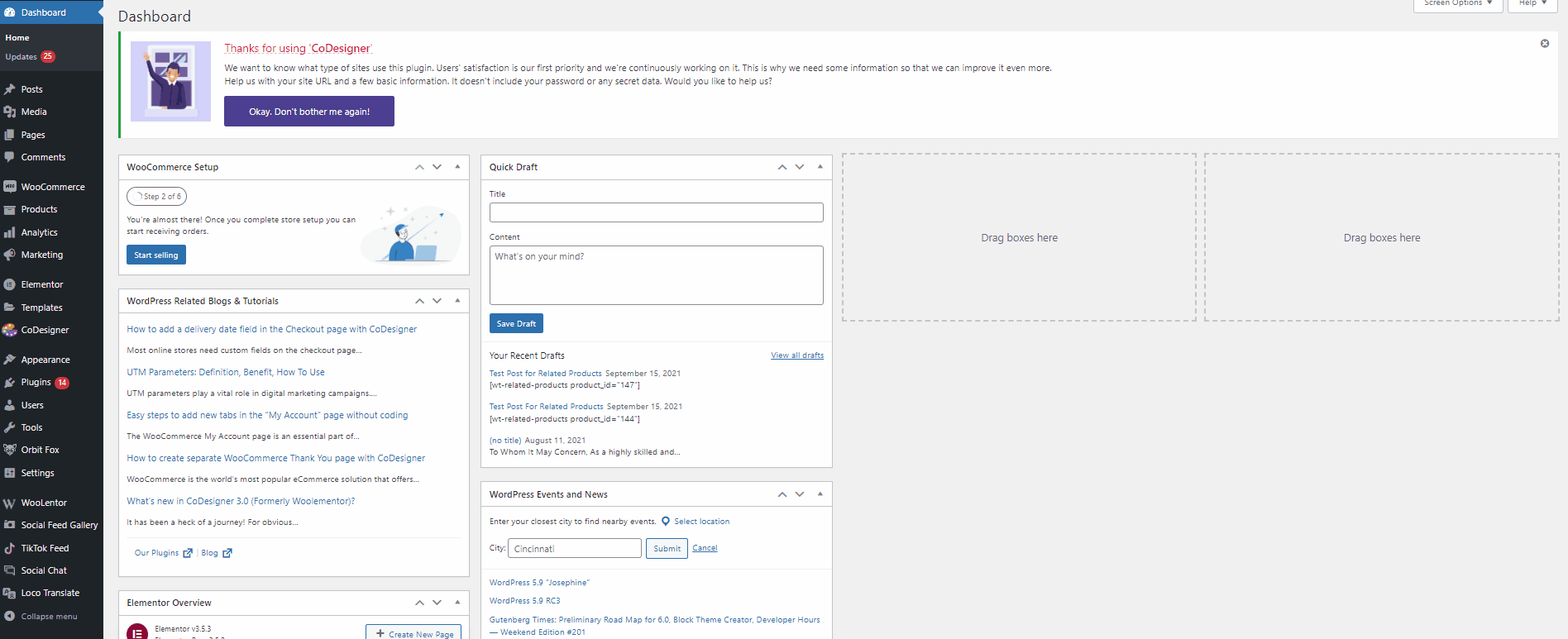
Task: Open 'UTM Parameters: Definition, Benefit, How To Use'
Action: (226, 372)
